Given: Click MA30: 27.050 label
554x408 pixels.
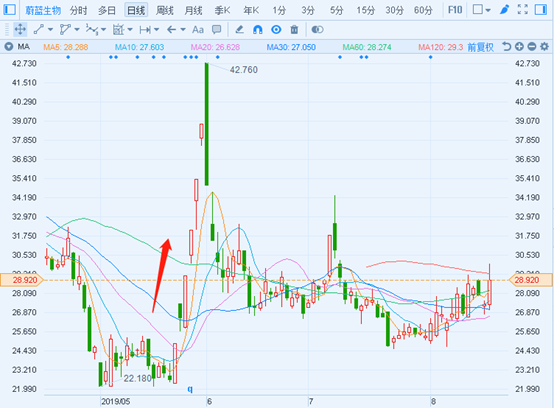Looking at the screenshot, I should [x=291, y=47].
